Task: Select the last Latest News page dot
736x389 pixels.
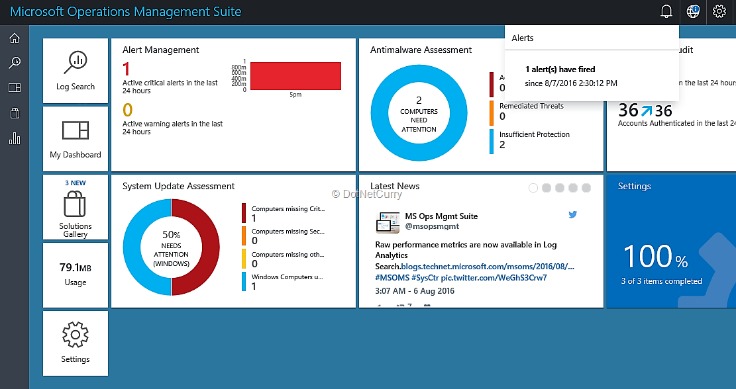Action: 586,188
